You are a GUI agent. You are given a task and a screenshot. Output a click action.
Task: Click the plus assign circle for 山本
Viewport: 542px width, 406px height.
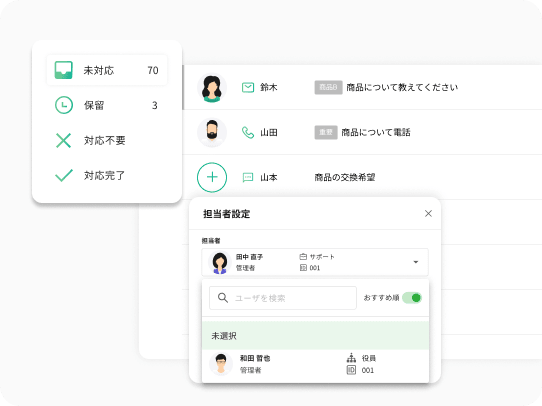coord(212,177)
